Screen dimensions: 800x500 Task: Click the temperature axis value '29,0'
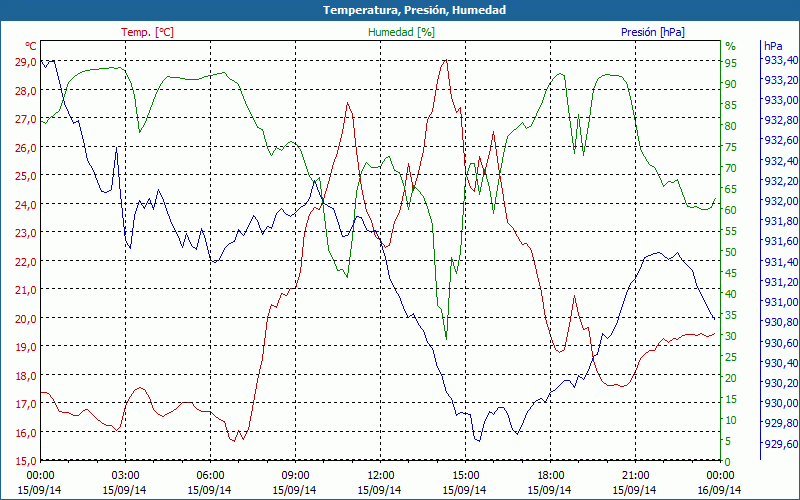click(27, 62)
